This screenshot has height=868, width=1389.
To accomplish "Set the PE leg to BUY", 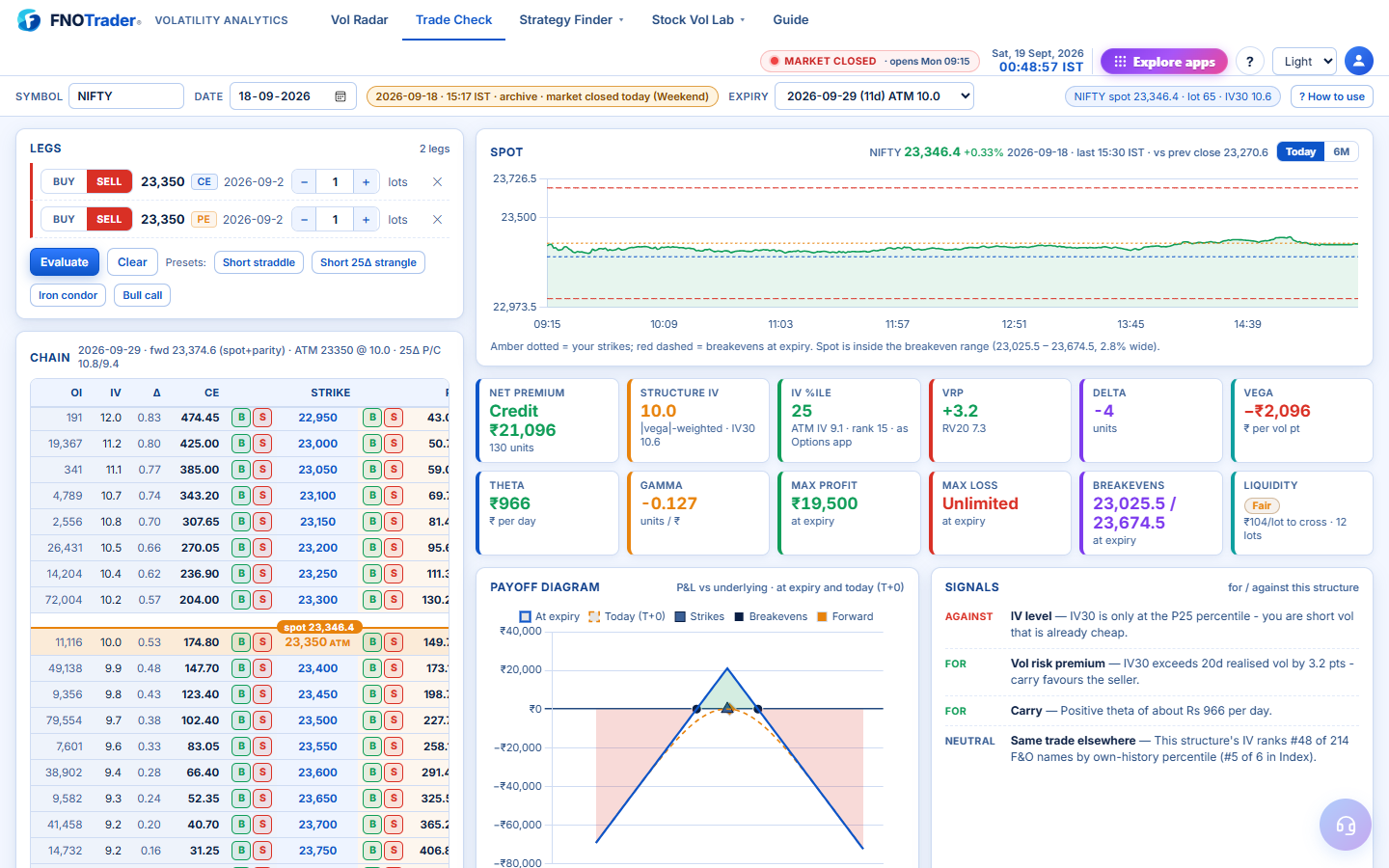I will tap(64, 220).
